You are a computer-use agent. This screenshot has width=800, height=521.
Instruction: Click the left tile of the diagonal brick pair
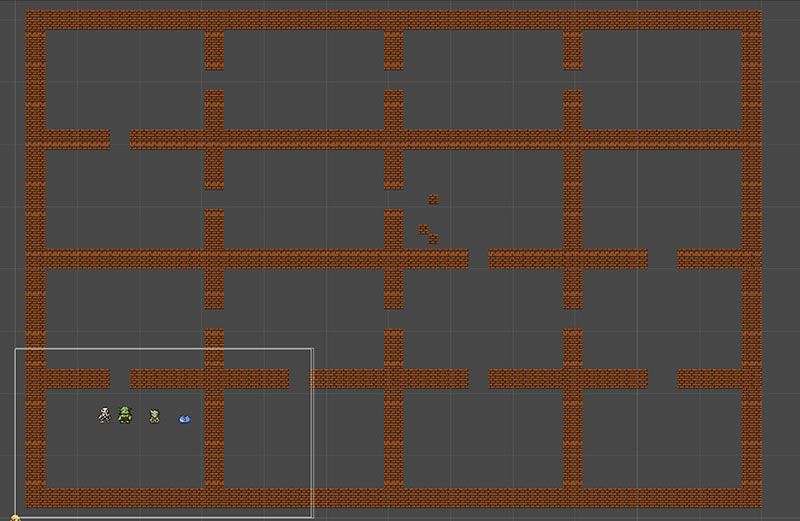(x=423, y=229)
